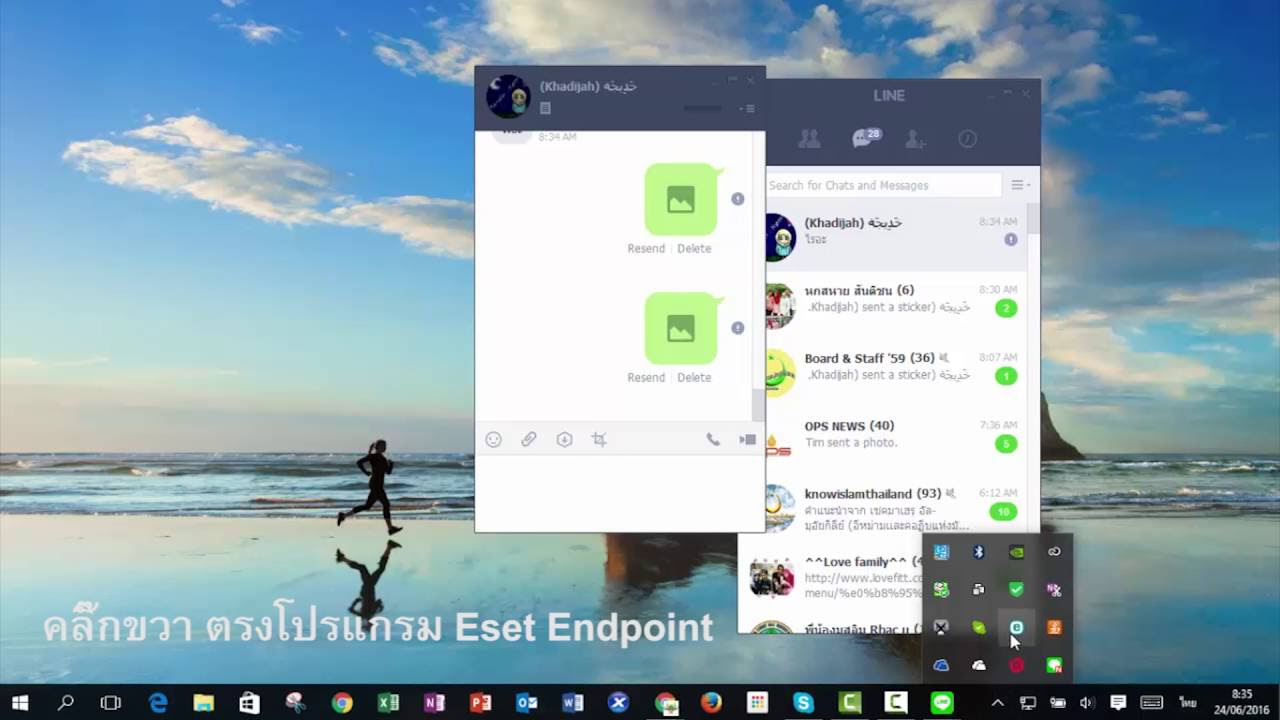Open the knowislamthailand (93) chat
1280x720 pixels.
point(896,508)
